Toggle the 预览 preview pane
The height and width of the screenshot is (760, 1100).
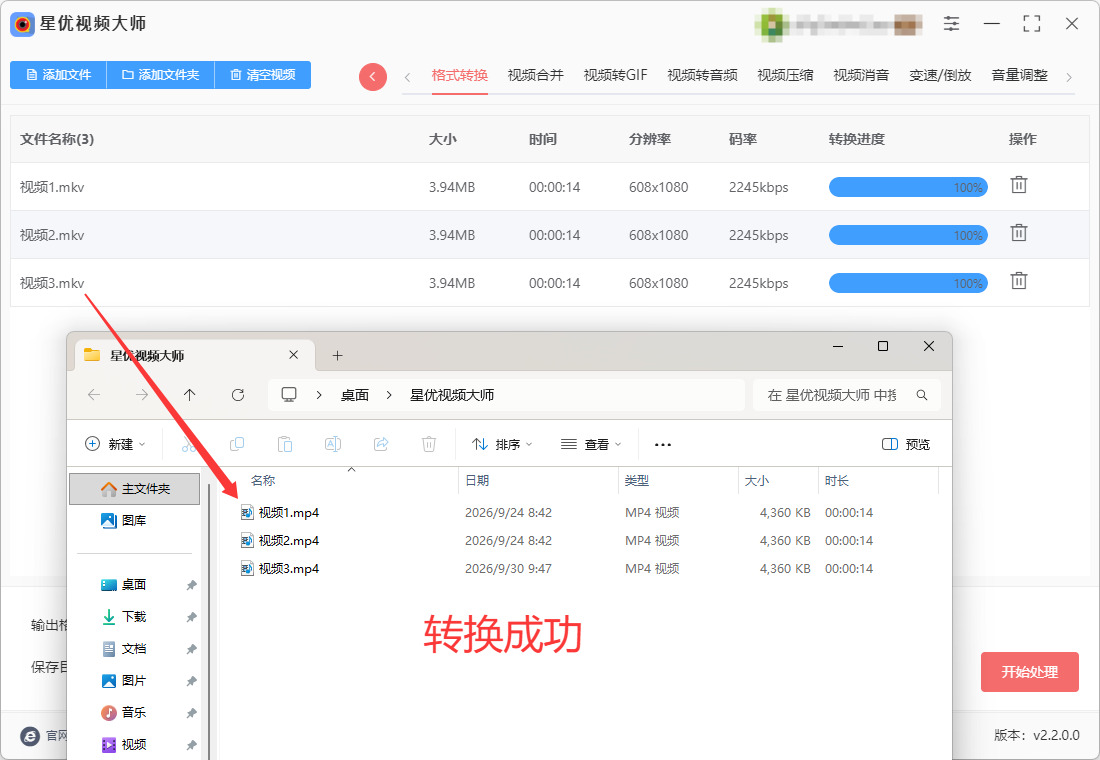tap(906, 444)
